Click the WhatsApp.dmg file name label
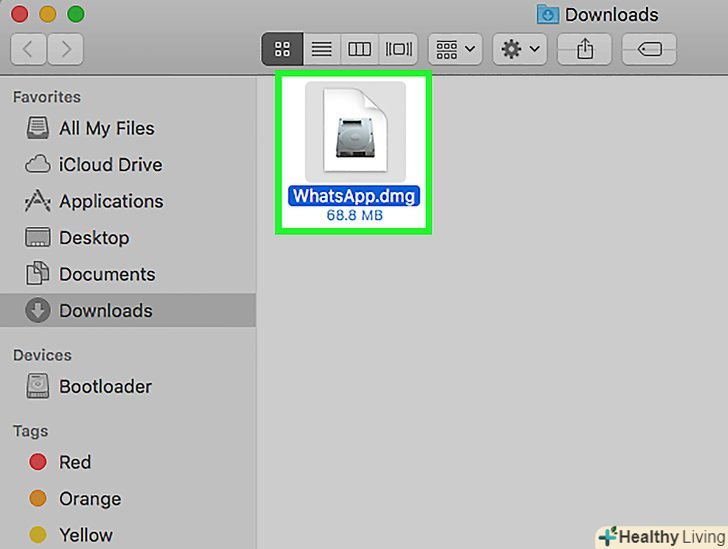This screenshot has height=549, width=728. coord(354,196)
